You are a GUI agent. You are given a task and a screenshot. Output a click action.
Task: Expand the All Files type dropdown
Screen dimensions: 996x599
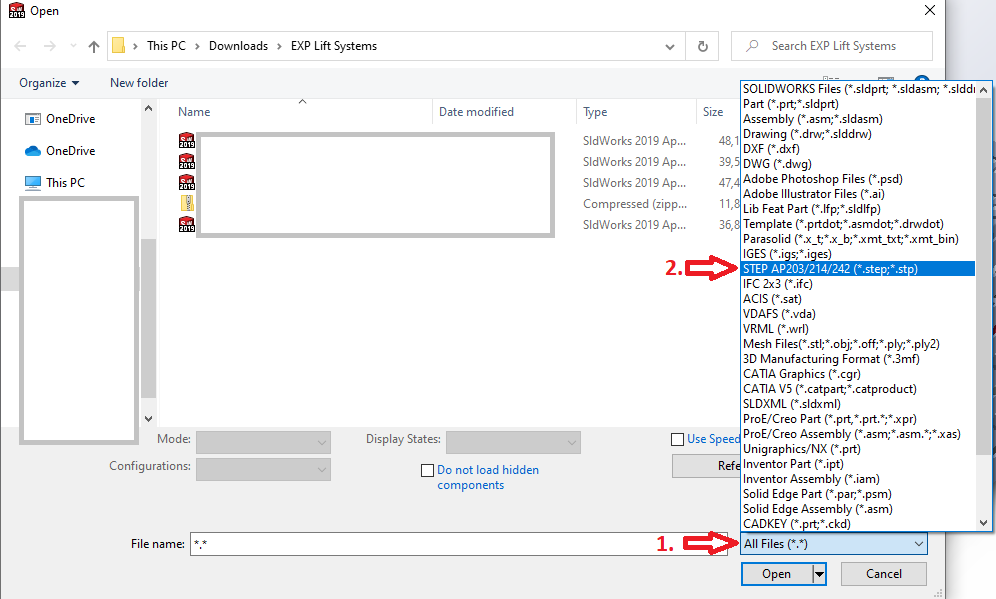(834, 544)
